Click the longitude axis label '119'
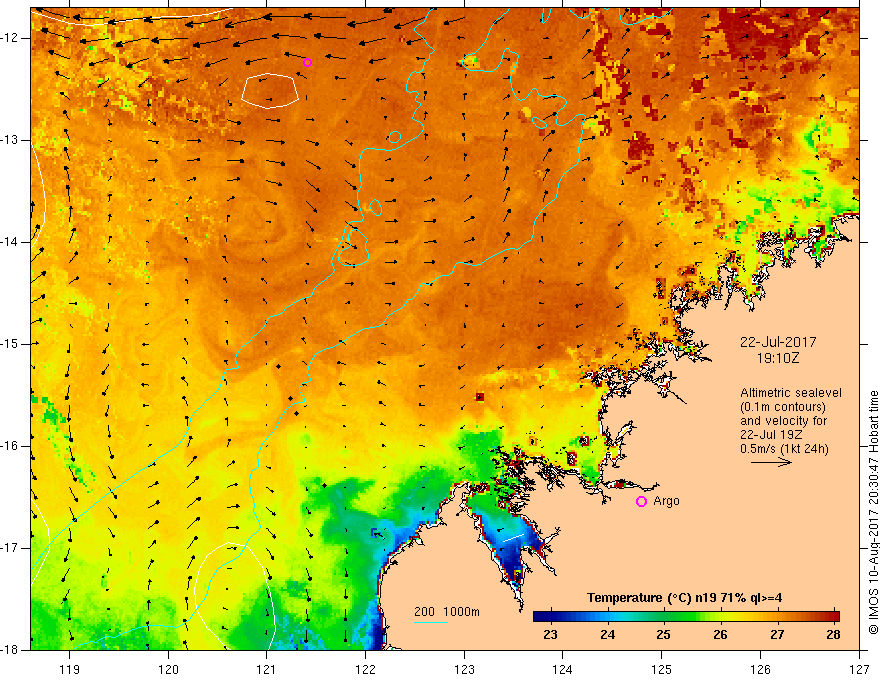 click(70, 669)
